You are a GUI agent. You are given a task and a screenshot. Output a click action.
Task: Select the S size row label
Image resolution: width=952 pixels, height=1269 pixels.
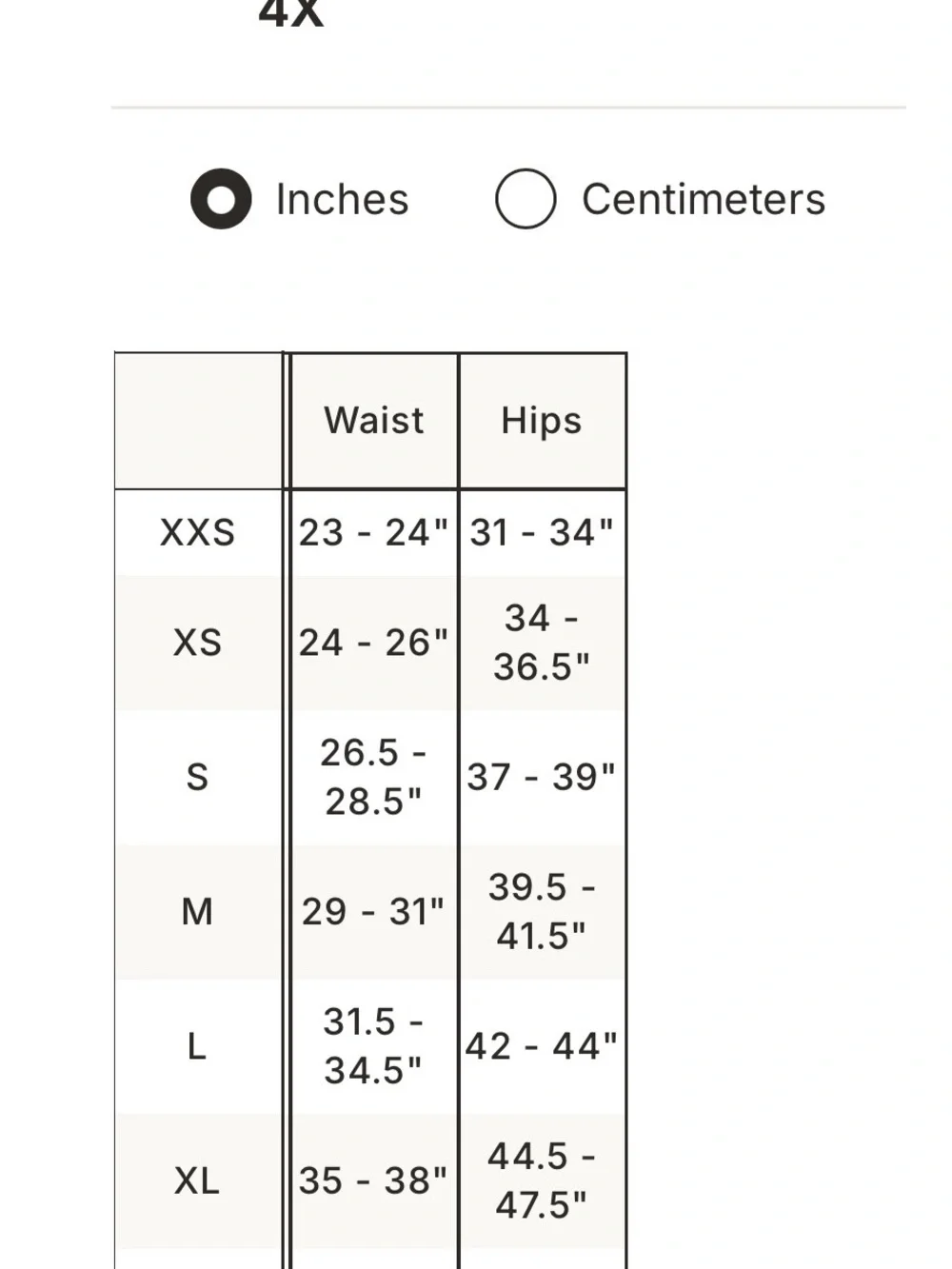(x=198, y=777)
